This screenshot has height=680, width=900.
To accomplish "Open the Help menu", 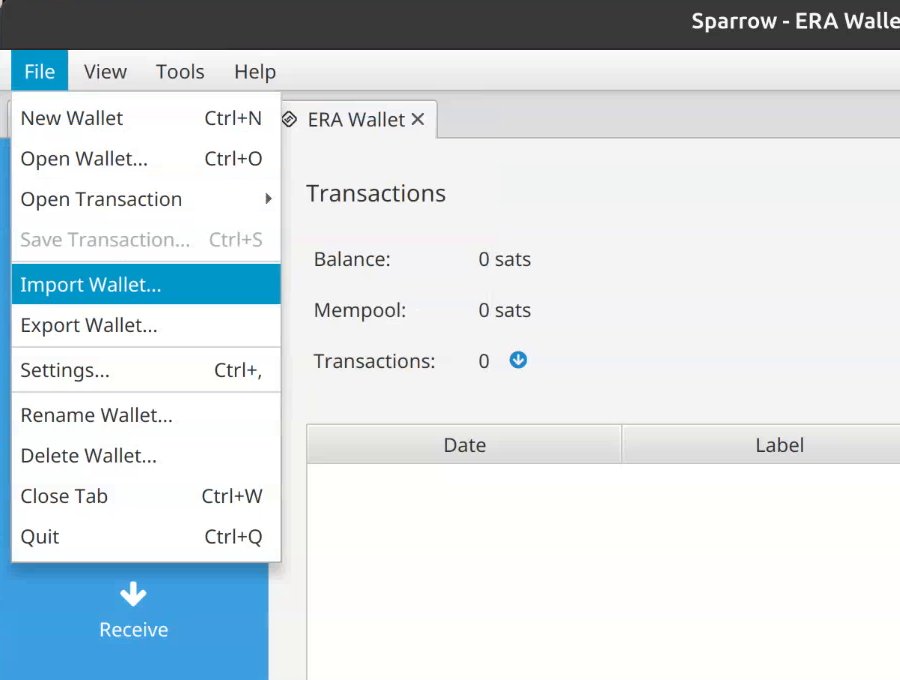I will (255, 71).
